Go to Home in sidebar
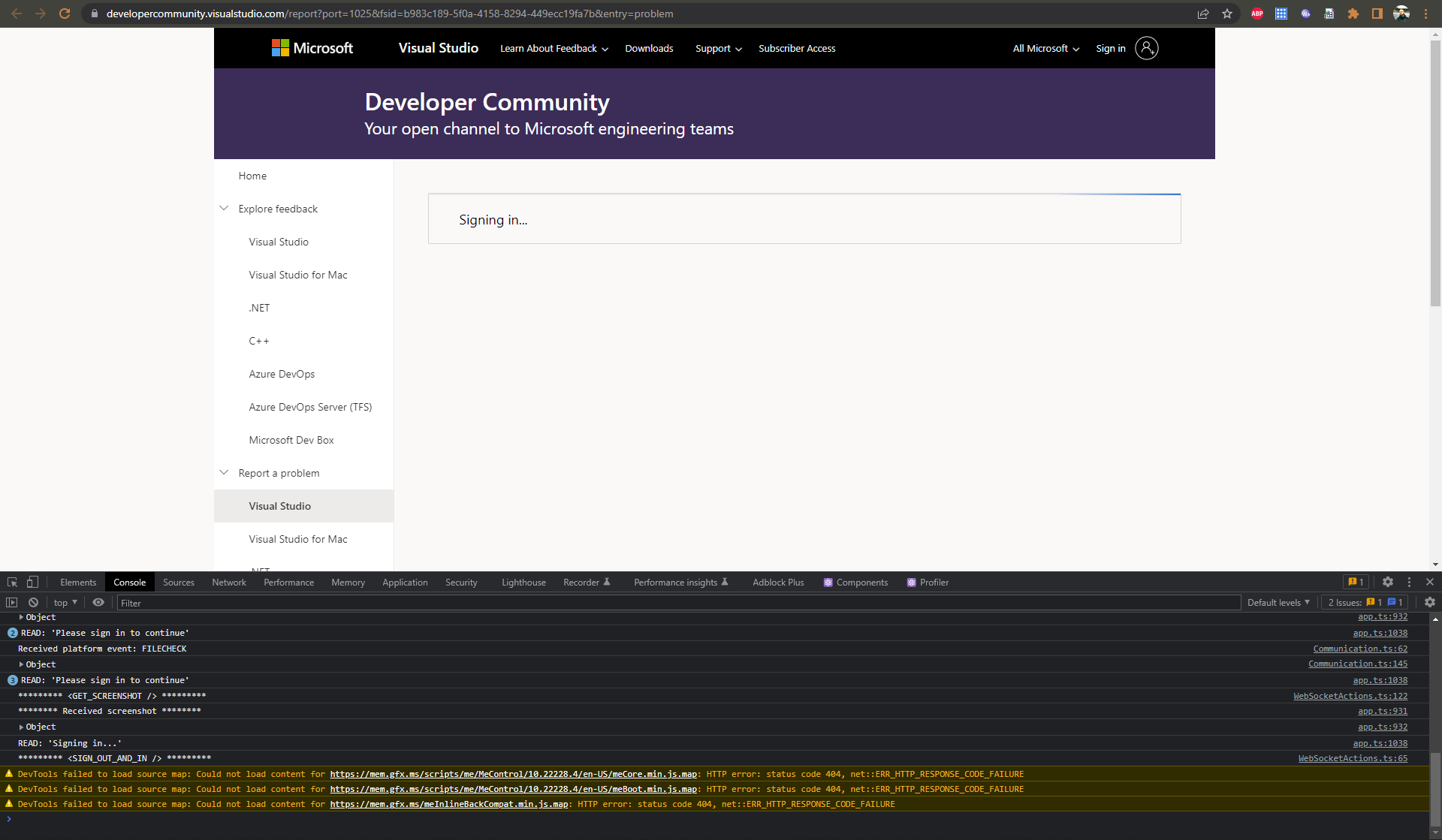The image size is (1442, 840). point(252,175)
